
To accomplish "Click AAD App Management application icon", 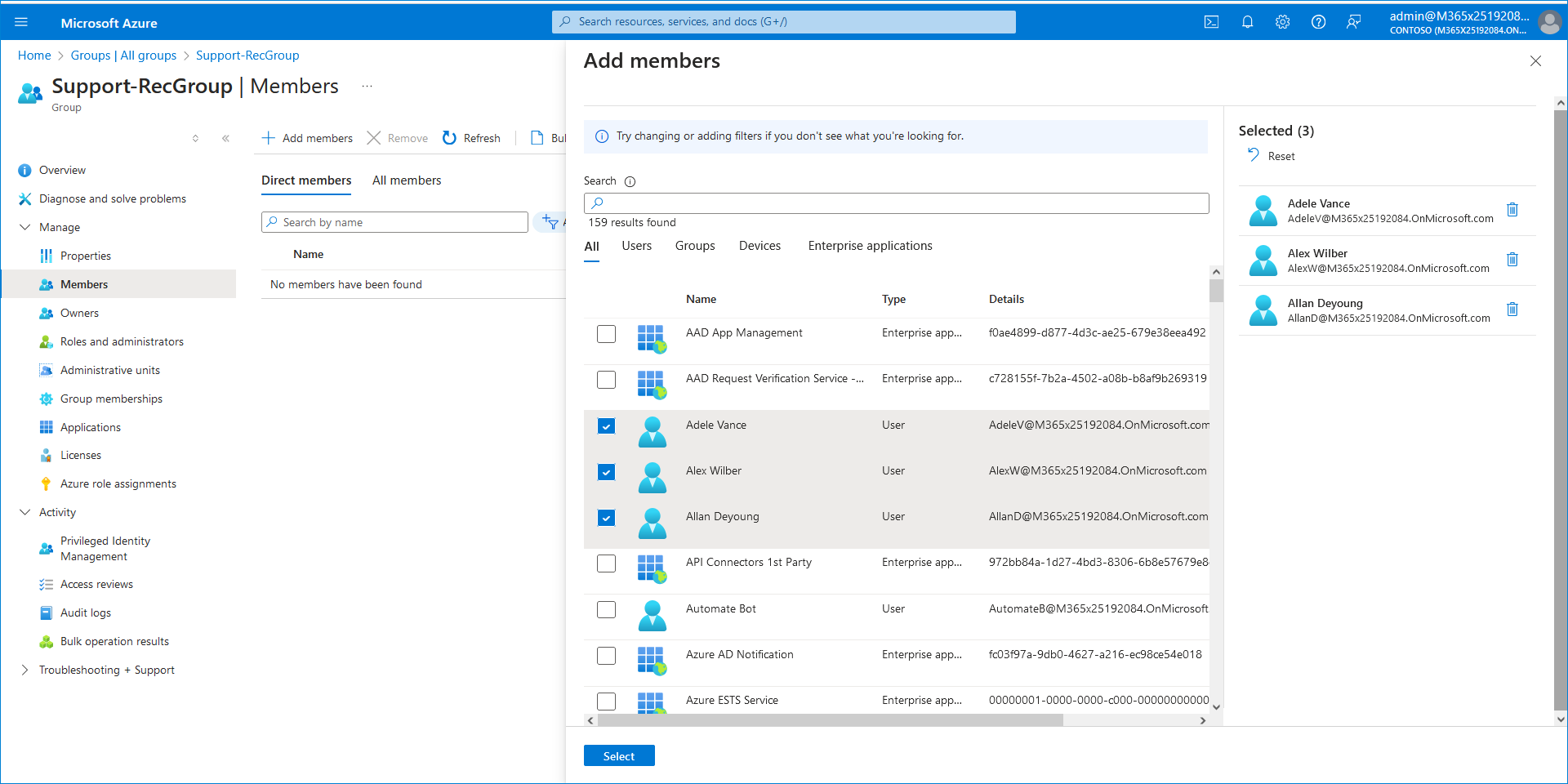I will (652, 338).
